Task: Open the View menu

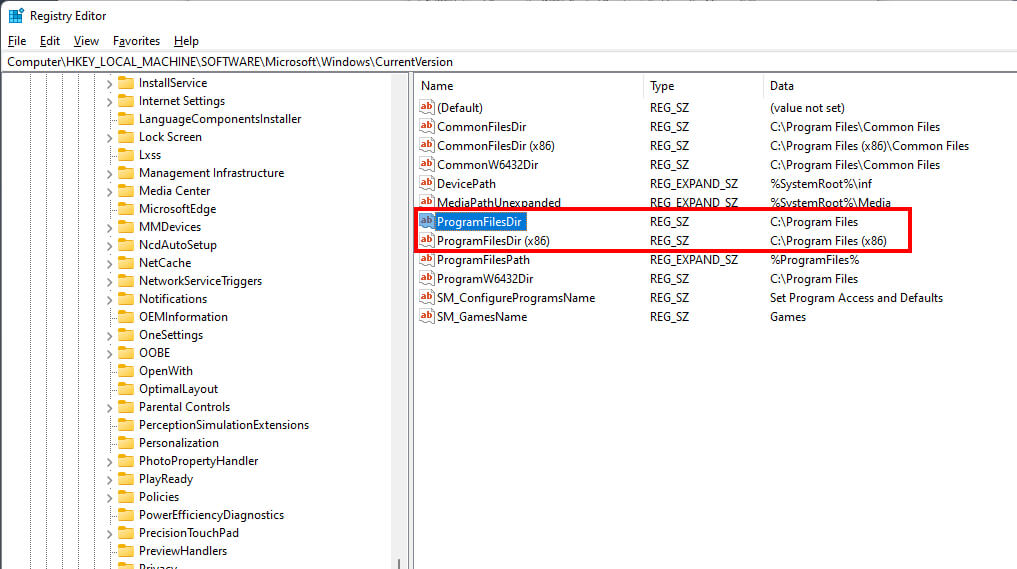Action: click(86, 41)
